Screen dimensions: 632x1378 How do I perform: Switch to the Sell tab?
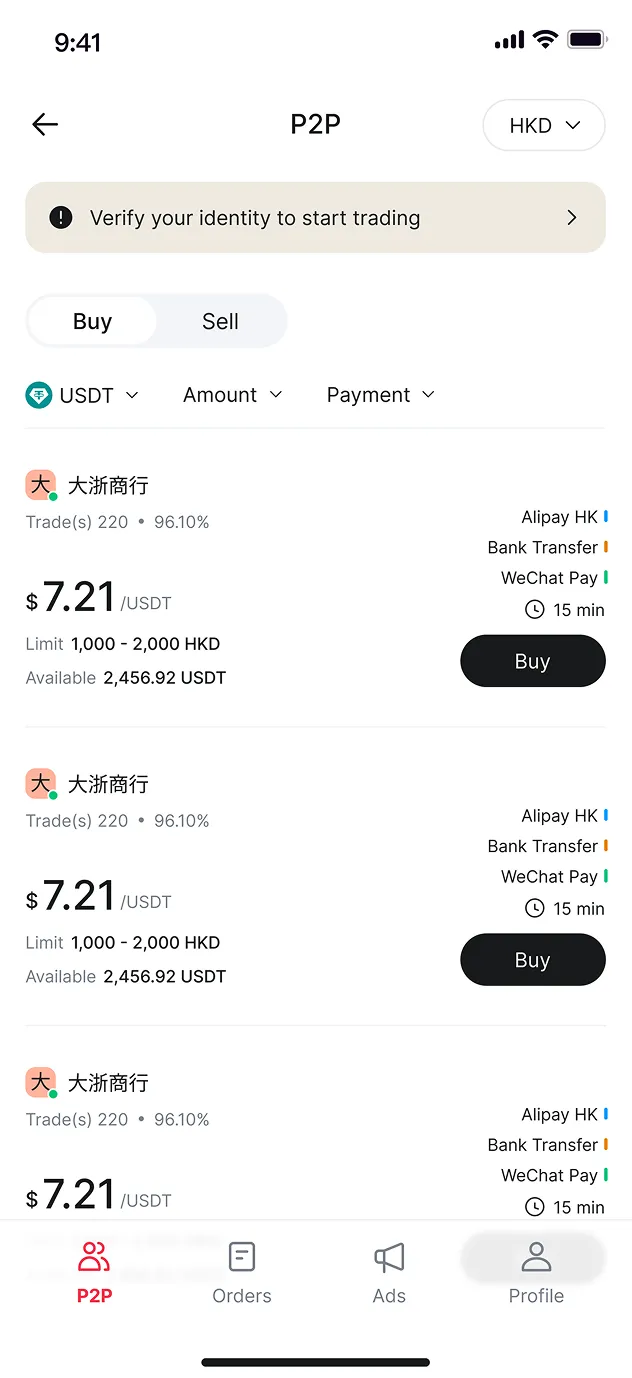tap(220, 321)
